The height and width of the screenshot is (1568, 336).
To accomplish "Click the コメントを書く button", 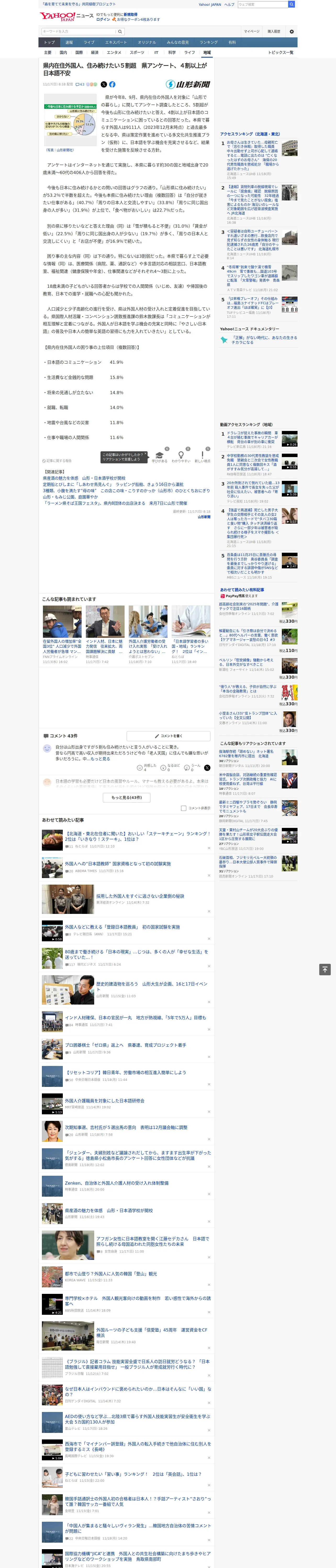I will pos(168,736).
